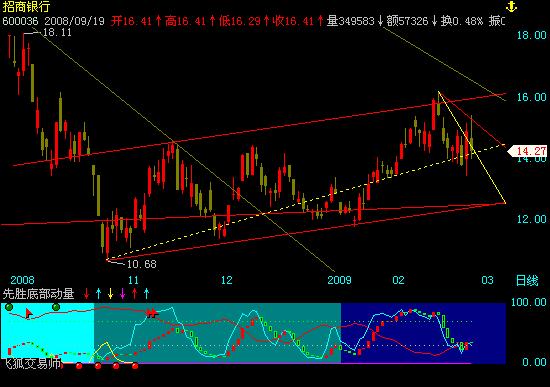Click the 12 month marker on time axis
Image resolution: width=550 pixels, height=387 pixels.
tap(227, 280)
